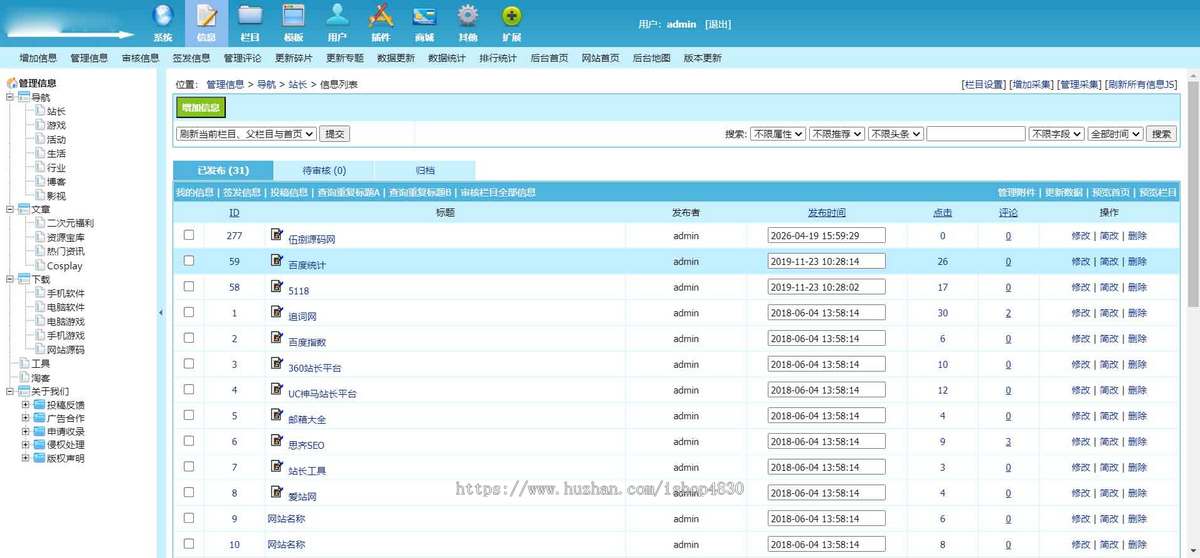Viewport: 1200px width, 558px height.
Task: Open the 模板 window icon in top bar
Action: [293, 16]
